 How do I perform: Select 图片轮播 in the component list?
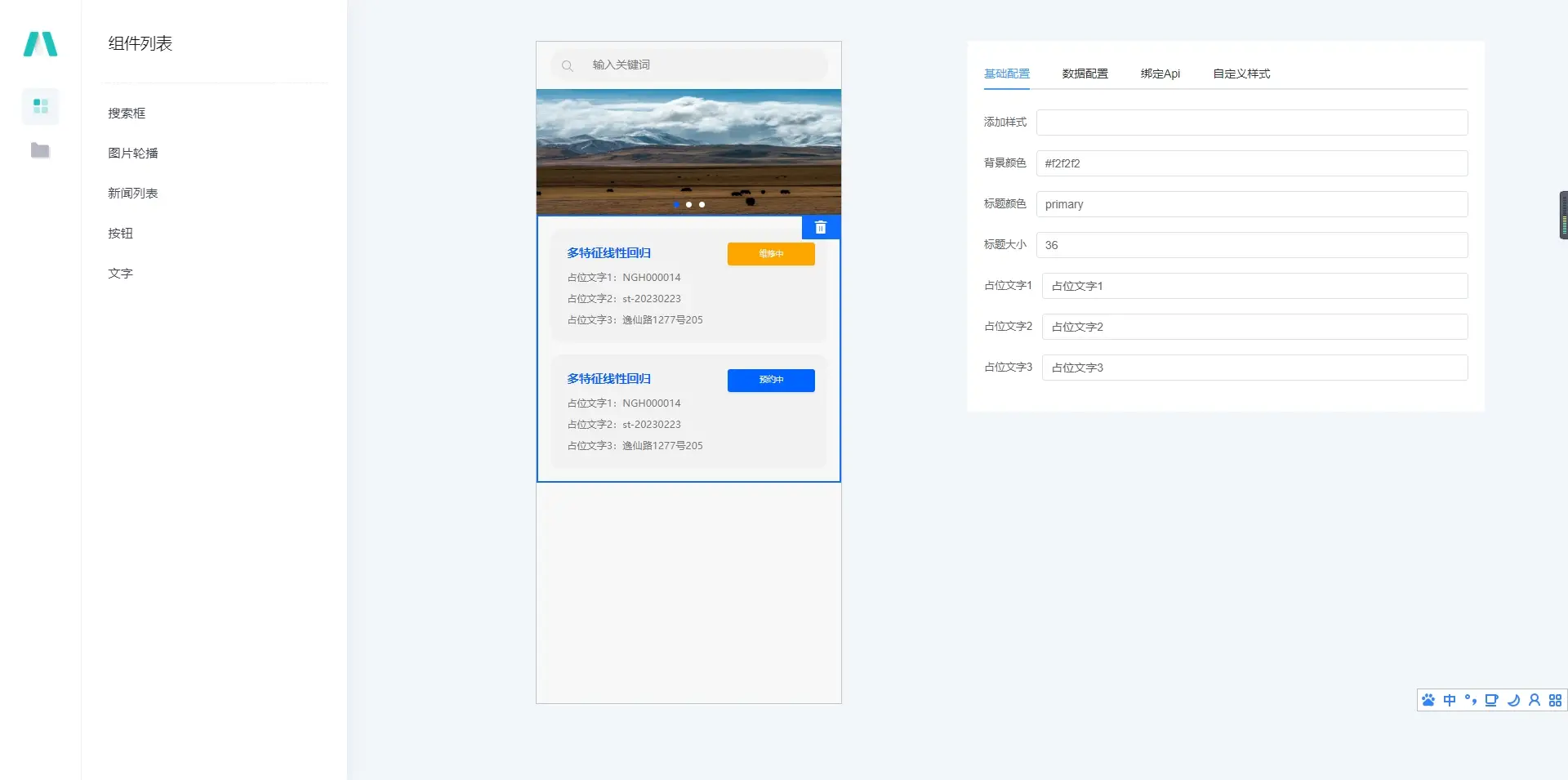(x=133, y=154)
